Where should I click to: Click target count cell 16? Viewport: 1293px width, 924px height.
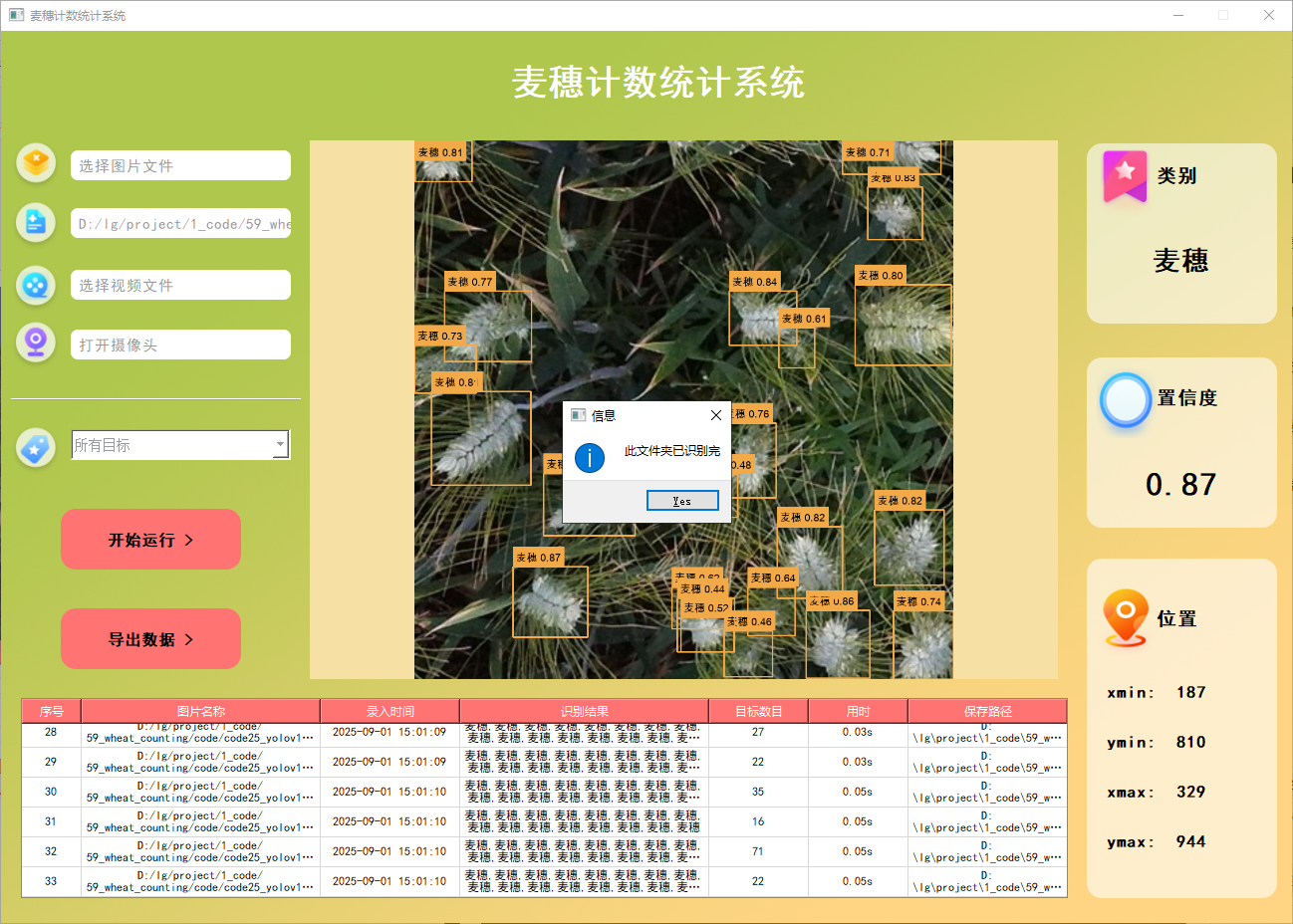pyautogui.click(x=758, y=821)
